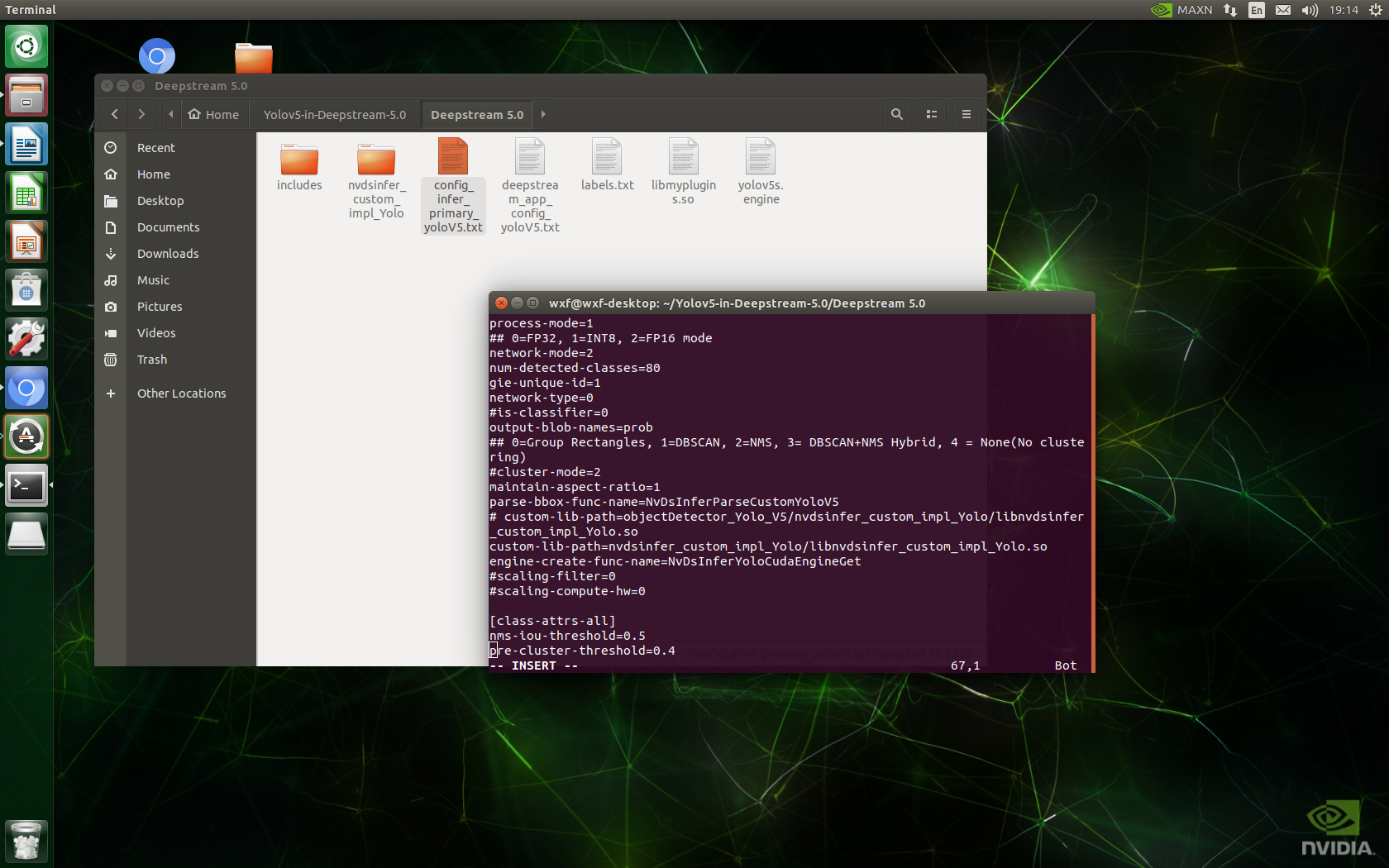Open the Ubuntu dash search launcher

coord(26,46)
